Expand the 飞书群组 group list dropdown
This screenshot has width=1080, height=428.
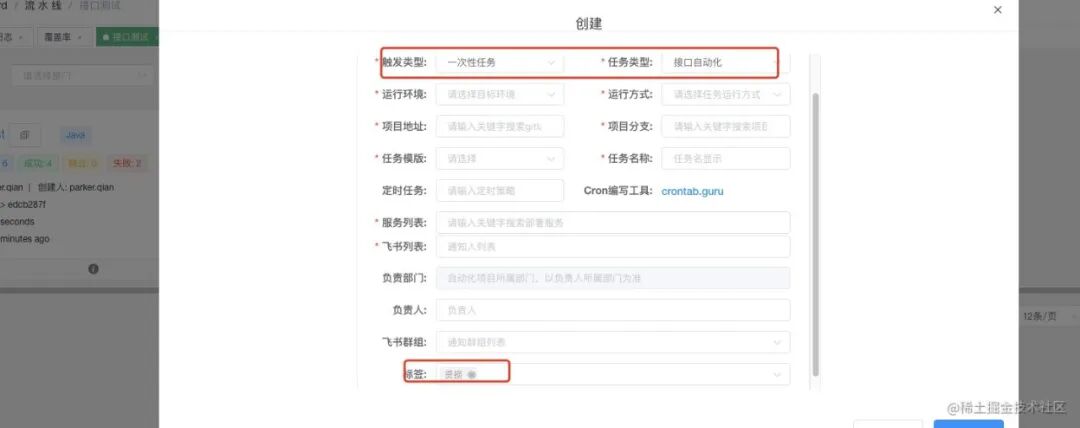click(613, 342)
